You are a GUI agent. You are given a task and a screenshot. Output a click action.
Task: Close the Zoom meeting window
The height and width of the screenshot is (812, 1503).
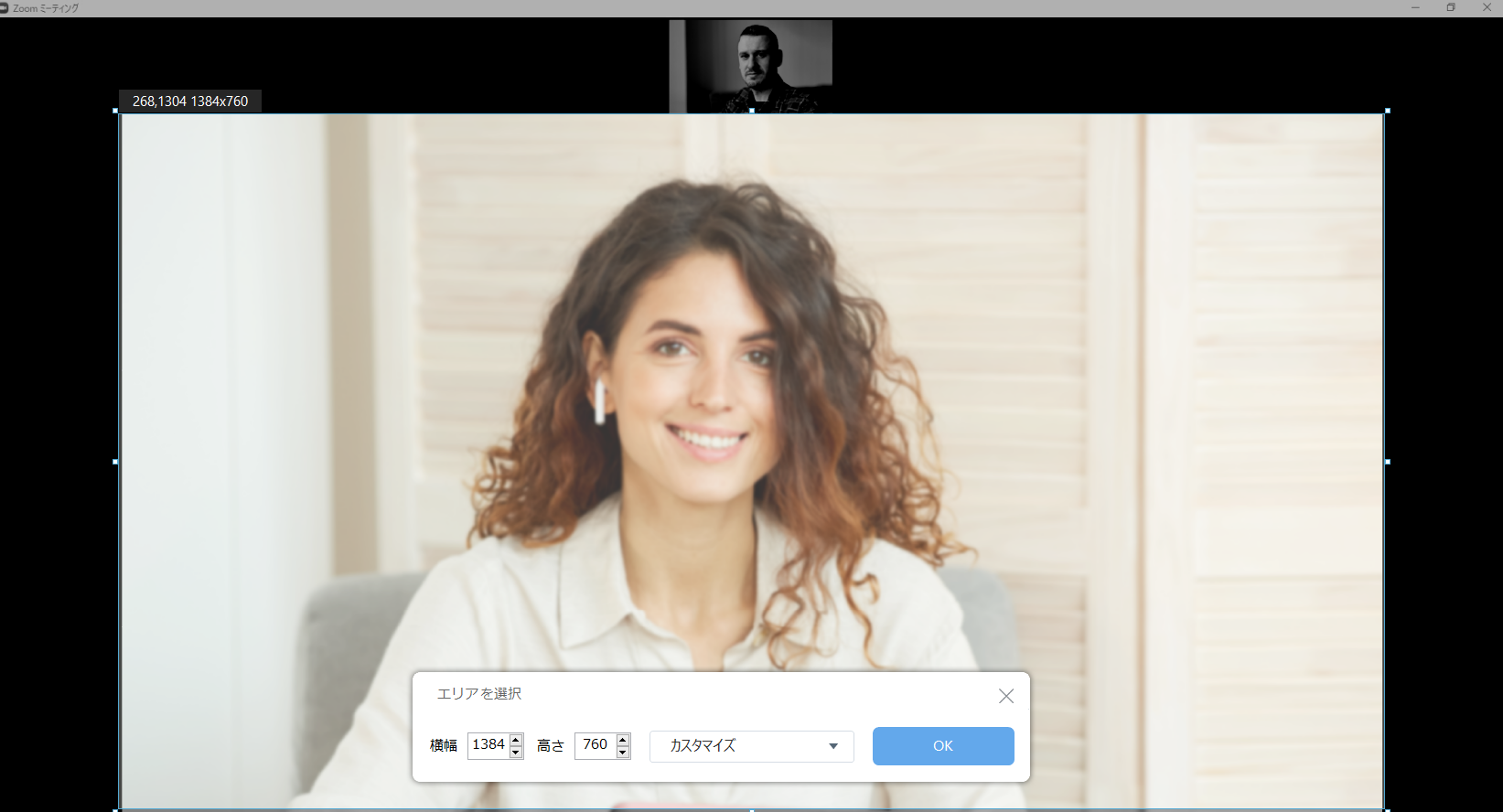pyautogui.click(x=1487, y=8)
